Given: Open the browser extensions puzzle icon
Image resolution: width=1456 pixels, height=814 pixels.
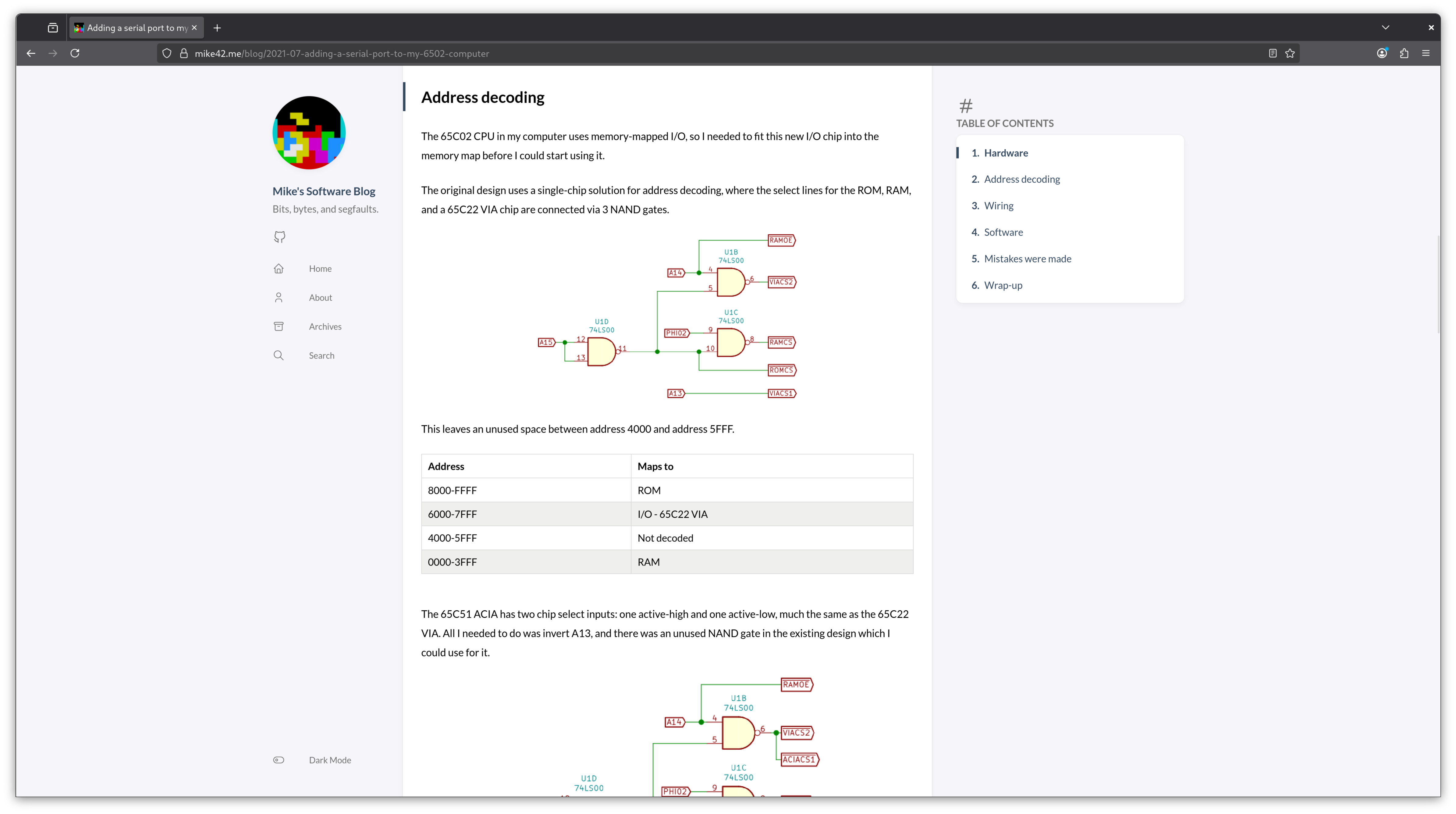Looking at the screenshot, I should tap(1404, 53).
